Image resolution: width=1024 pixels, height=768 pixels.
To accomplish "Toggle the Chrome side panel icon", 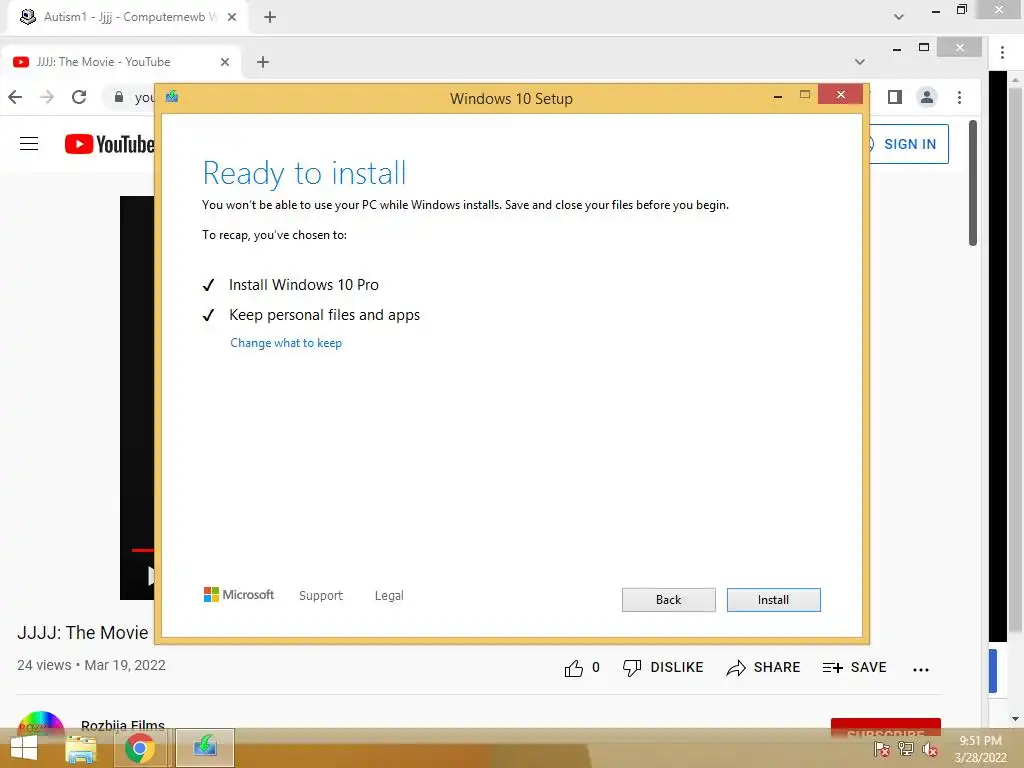I will pyautogui.click(x=895, y=97).
